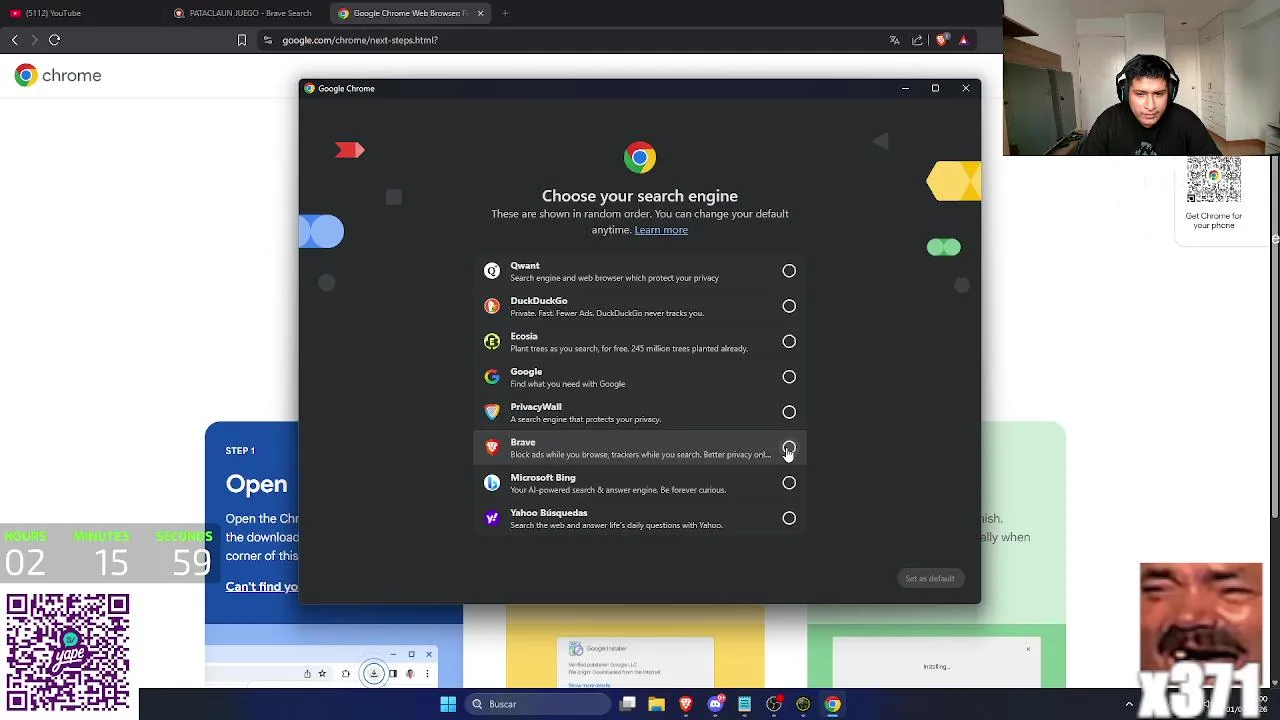The height and width of the screenshot is (720, 1280).
Task: Click the Ecosia description text
Action: [x=629, y=349]
